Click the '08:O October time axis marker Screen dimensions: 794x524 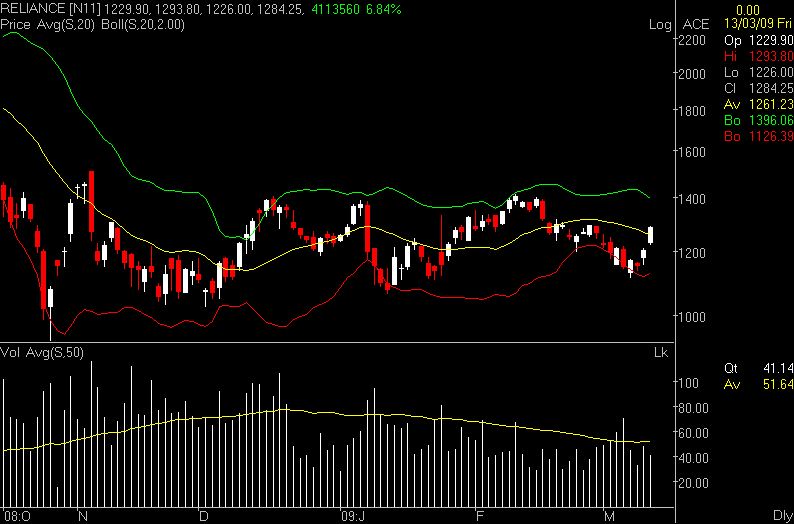pyautogui.click(x=17, y=516)
